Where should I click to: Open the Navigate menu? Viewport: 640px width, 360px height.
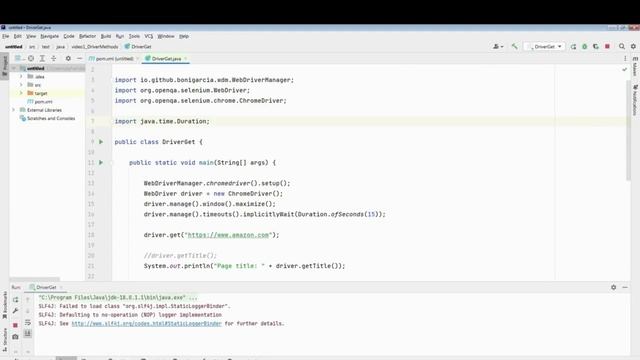click(x=49, y=36)
